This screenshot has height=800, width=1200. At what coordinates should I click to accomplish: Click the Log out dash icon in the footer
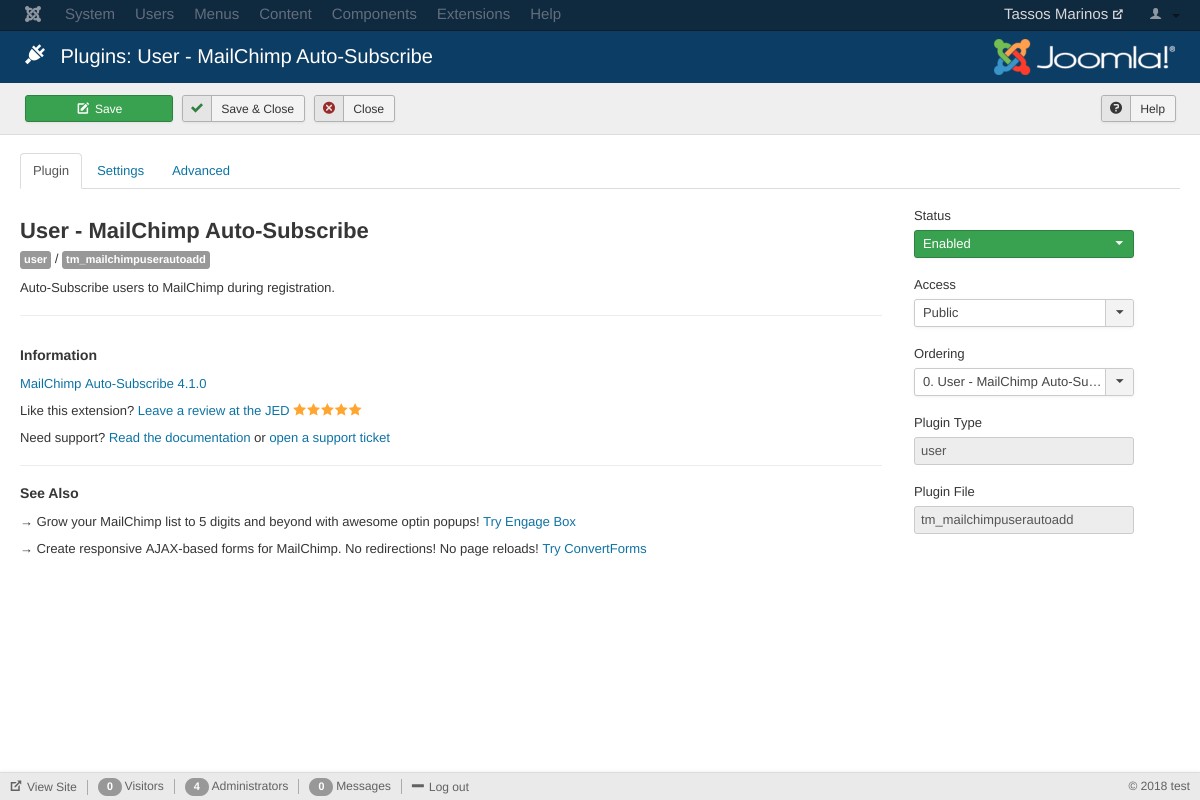pos(418,786)
